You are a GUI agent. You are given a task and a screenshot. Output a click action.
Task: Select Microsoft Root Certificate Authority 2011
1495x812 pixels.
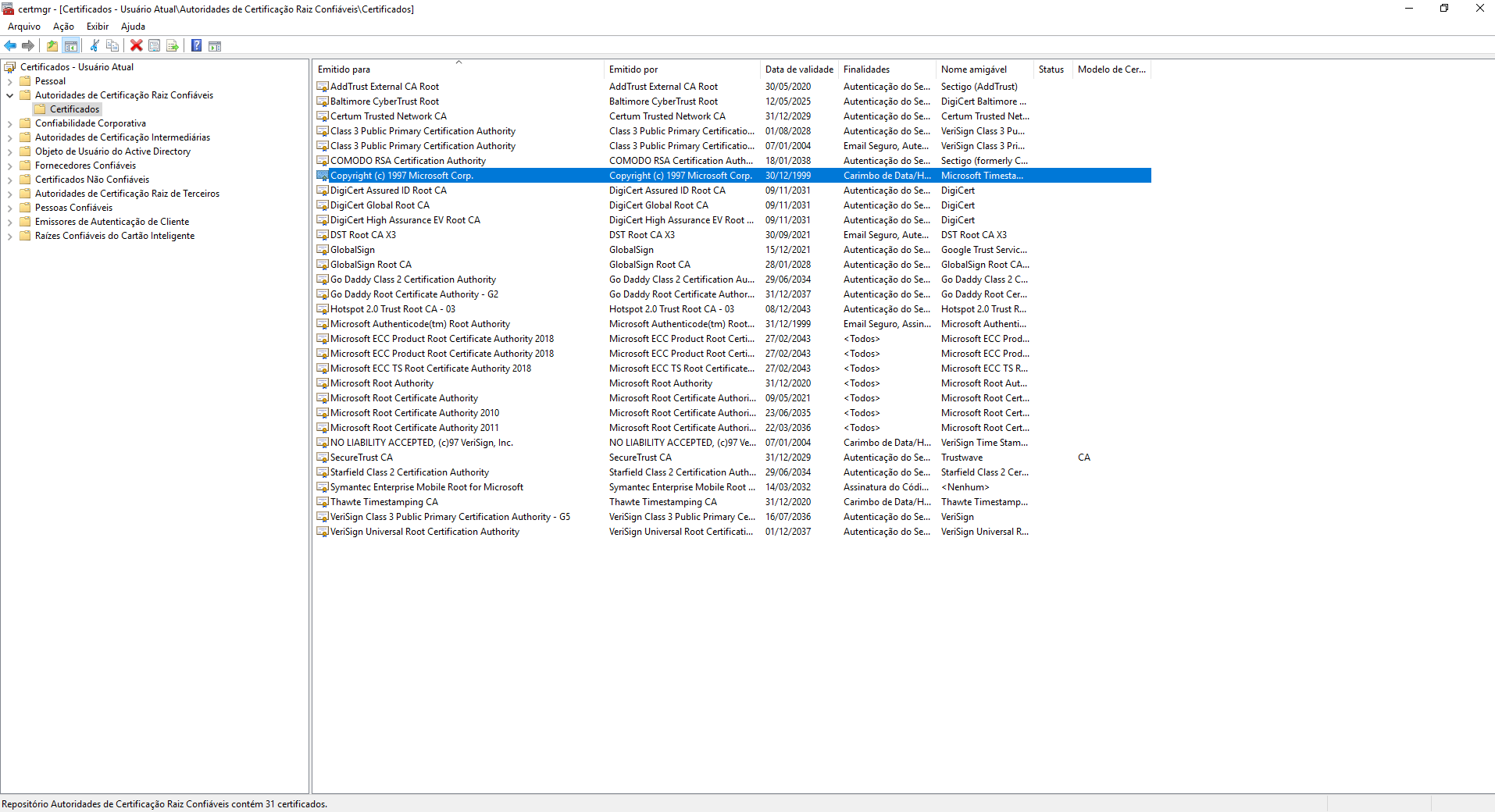[x=733, y=428]
